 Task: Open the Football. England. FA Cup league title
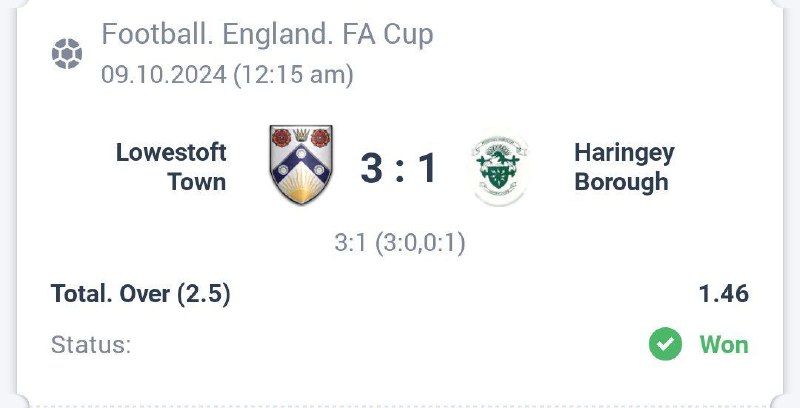click(x=267, y=35)
